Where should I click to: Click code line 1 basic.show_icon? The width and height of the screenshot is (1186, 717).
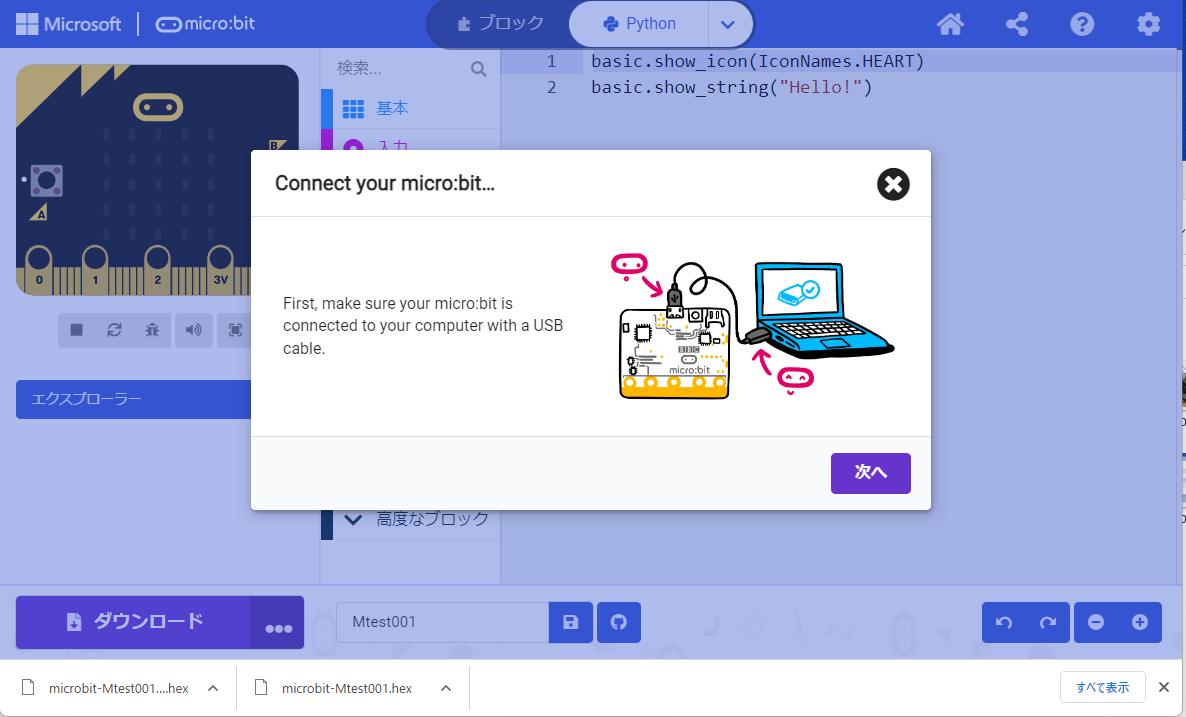[x=757, y=61]
